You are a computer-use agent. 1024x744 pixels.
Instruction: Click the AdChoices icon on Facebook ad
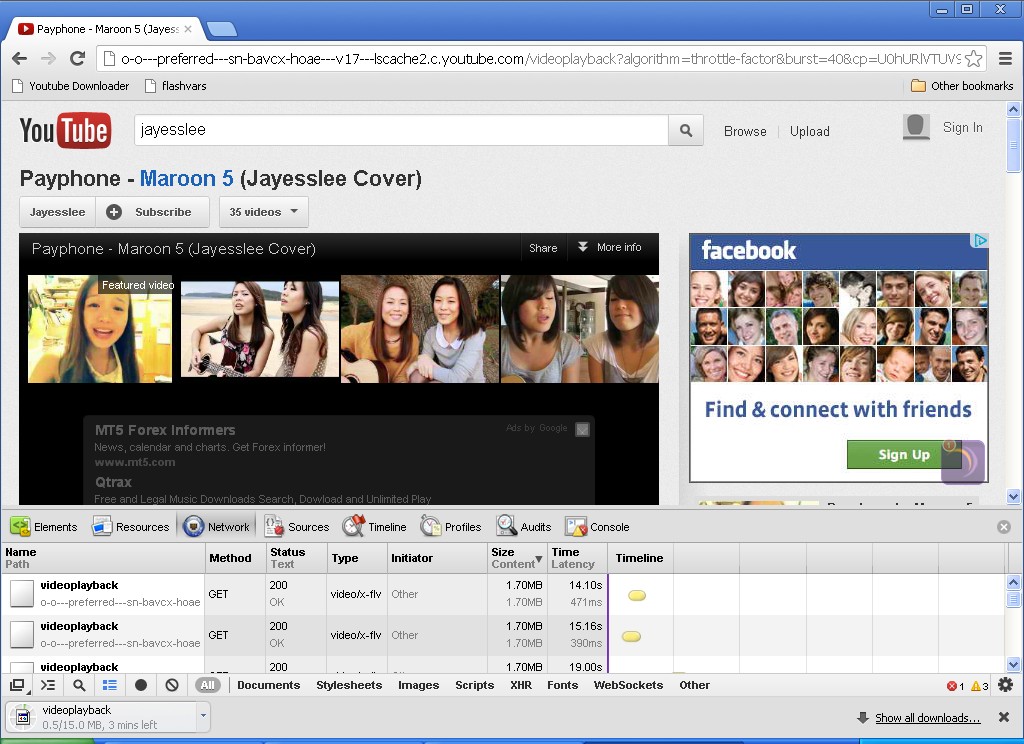coord(980,240)
